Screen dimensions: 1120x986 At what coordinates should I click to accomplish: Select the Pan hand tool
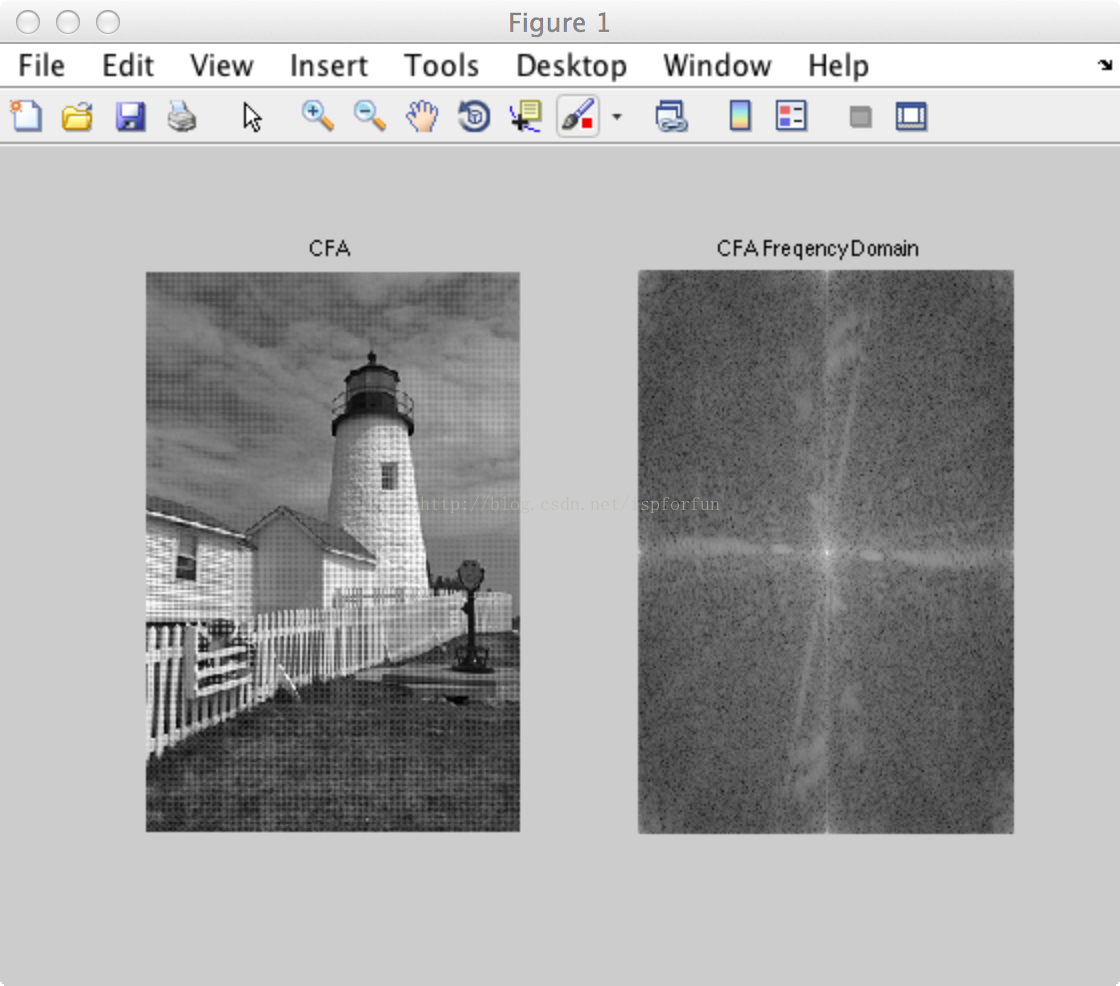tap(422, 116)
